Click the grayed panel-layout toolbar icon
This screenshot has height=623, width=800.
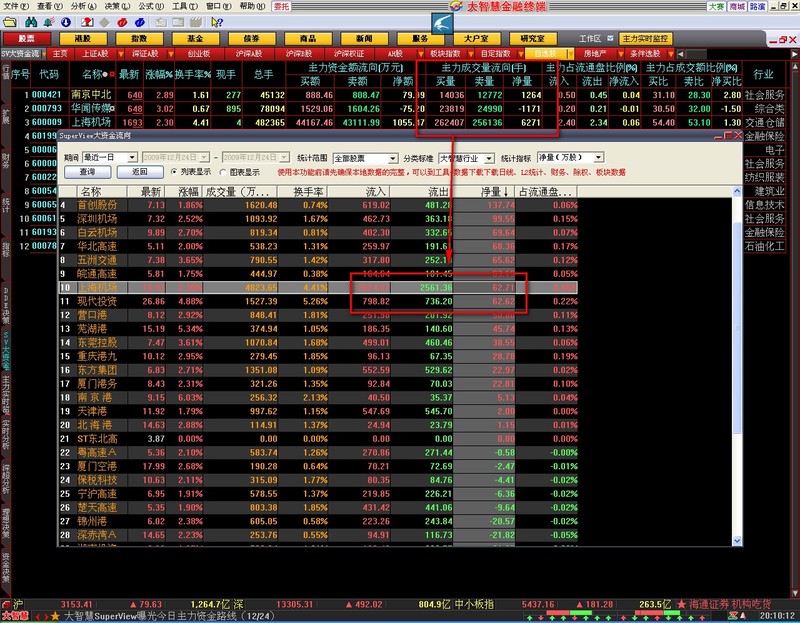pyautogui.click(x=178, y=22)
